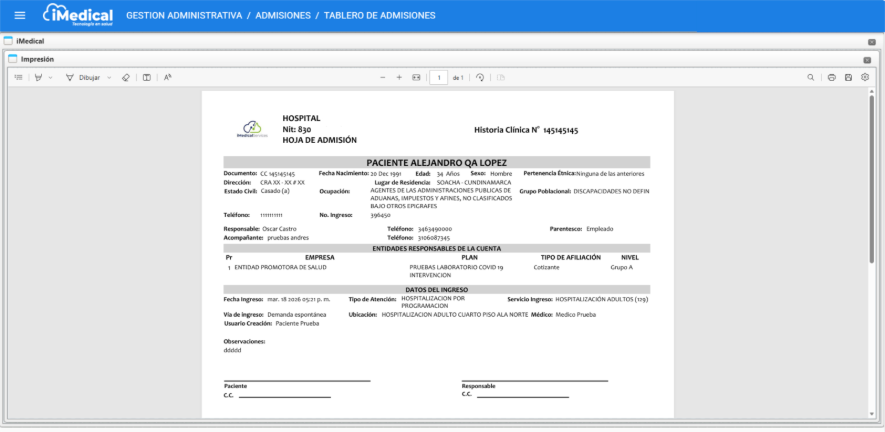Expand the highlight tool options arrow
Image resolution: width=885 pixels, height=432 pixels.
51,77
